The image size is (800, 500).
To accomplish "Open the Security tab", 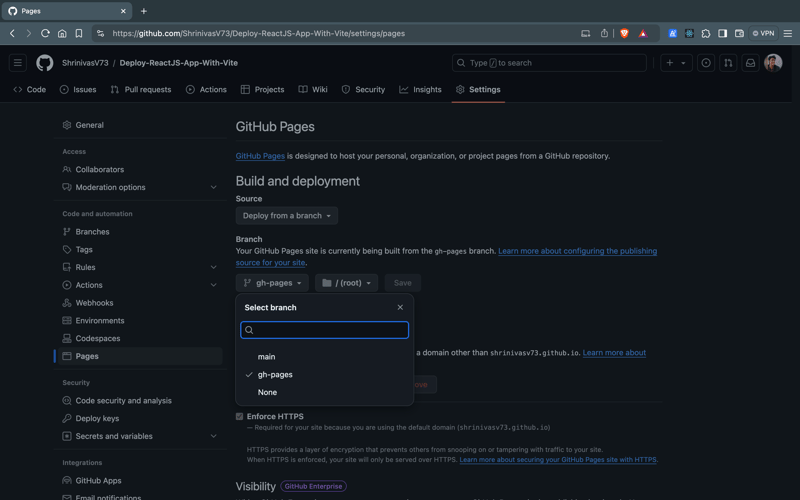I will [363, 89].
